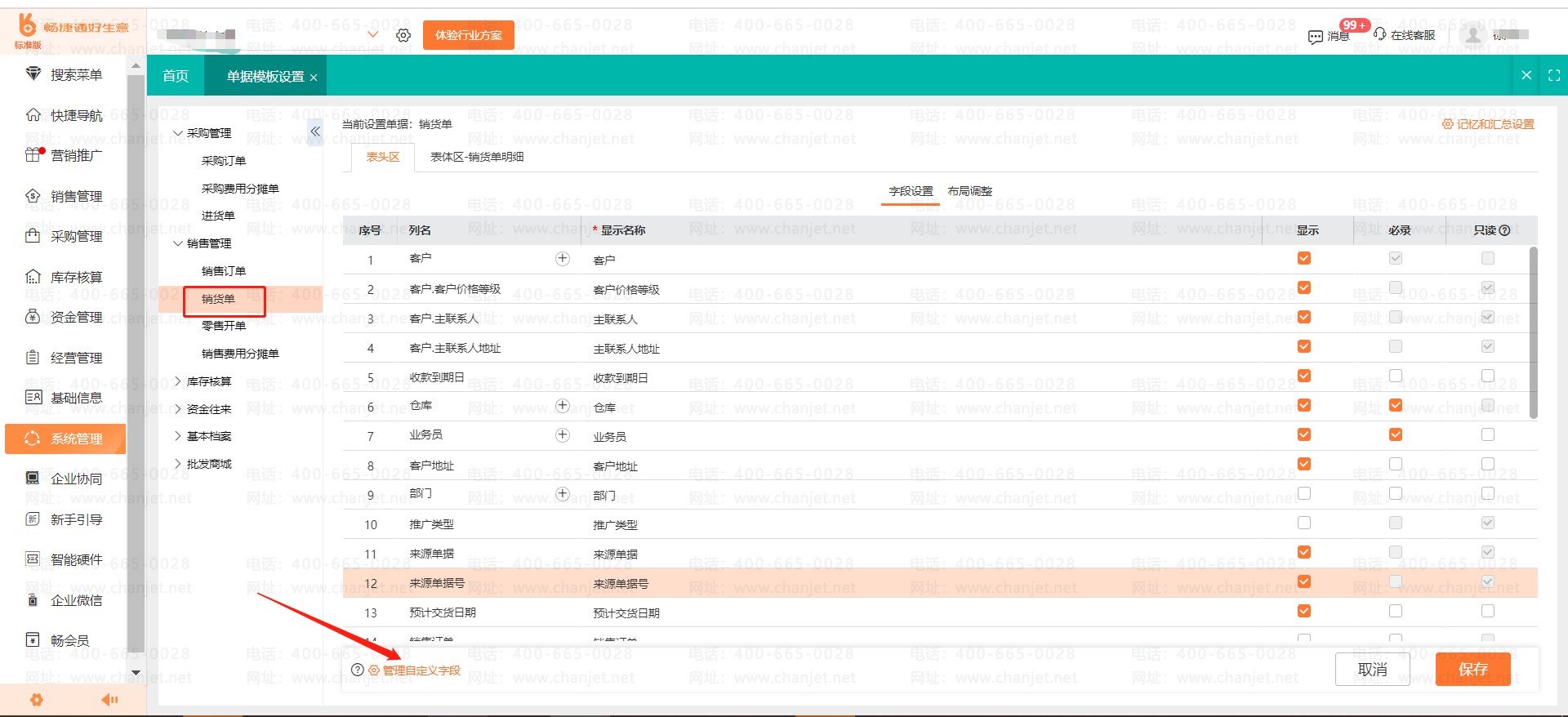Check 显示 for 推广类型 row
This screenshot has width=1568, height=717.
click(1304, 523)
